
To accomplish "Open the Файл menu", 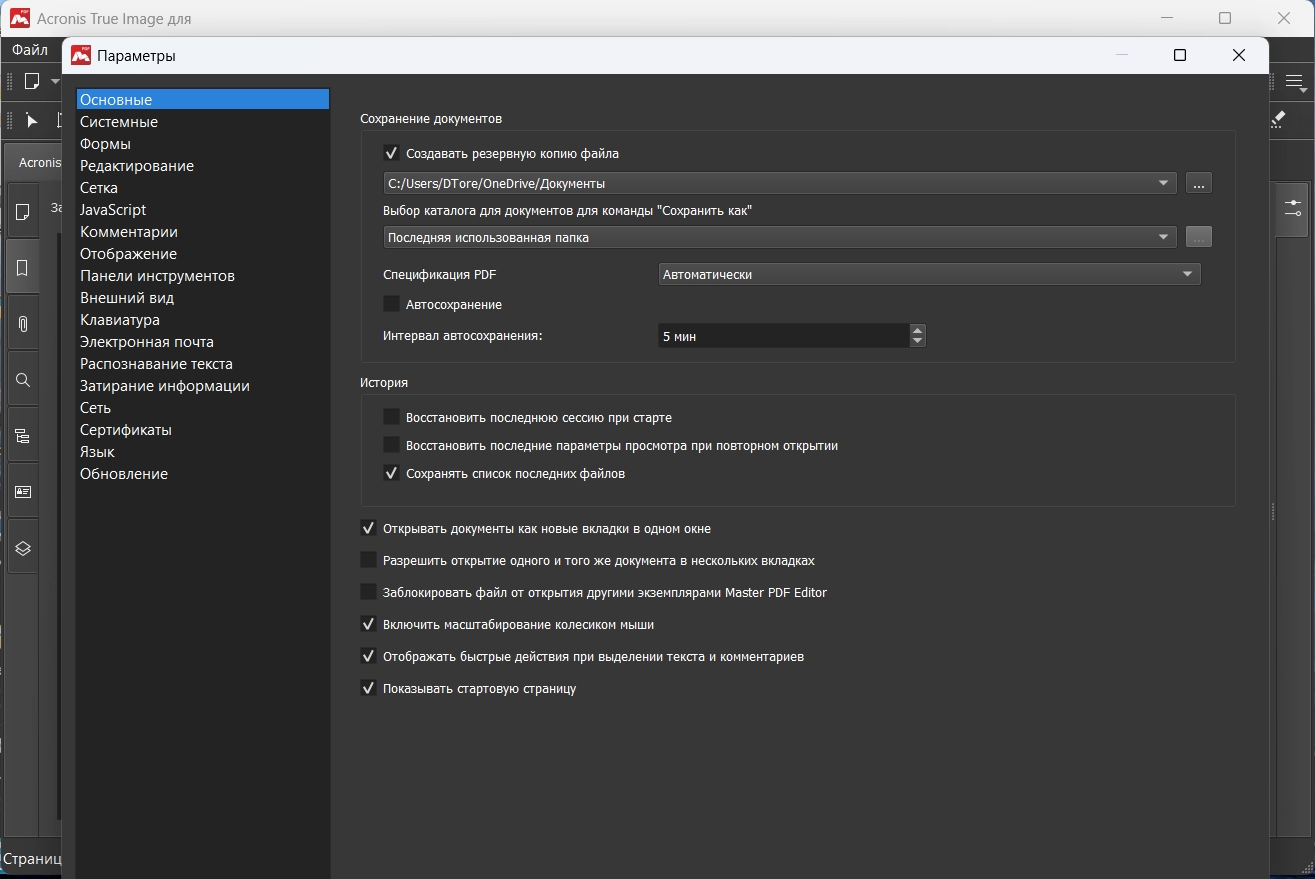I will tap(30, 50).
